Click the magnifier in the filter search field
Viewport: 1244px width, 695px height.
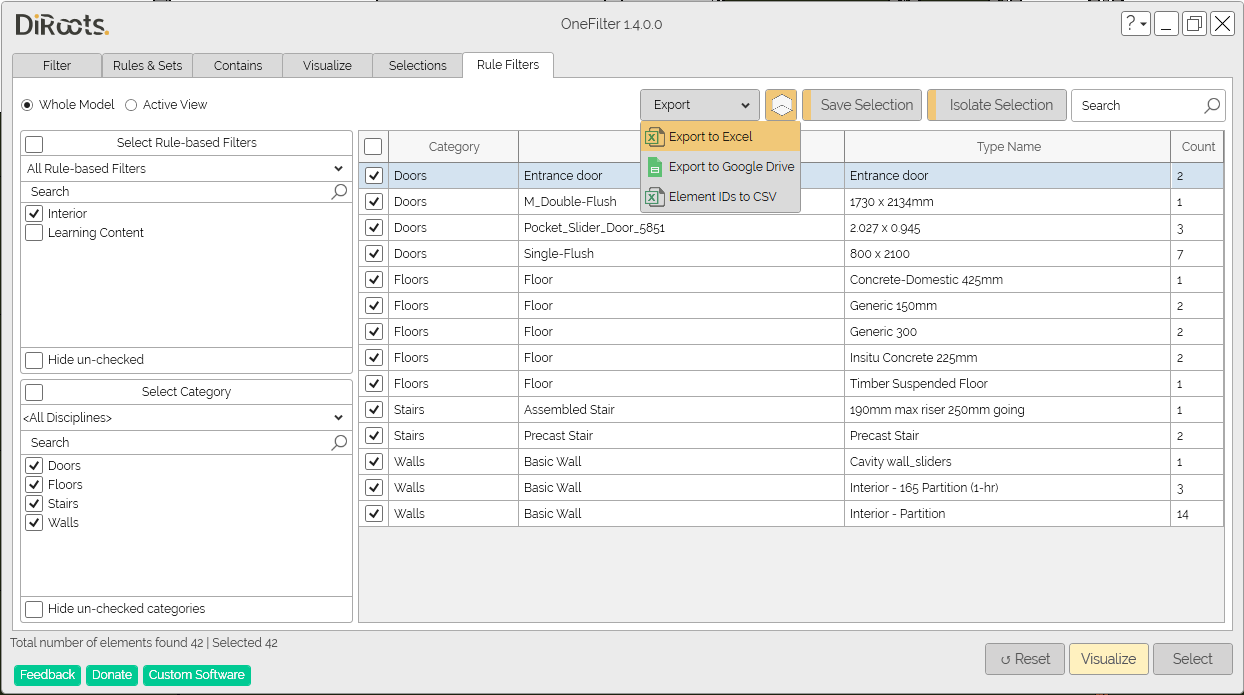click(x=340, y=191)
